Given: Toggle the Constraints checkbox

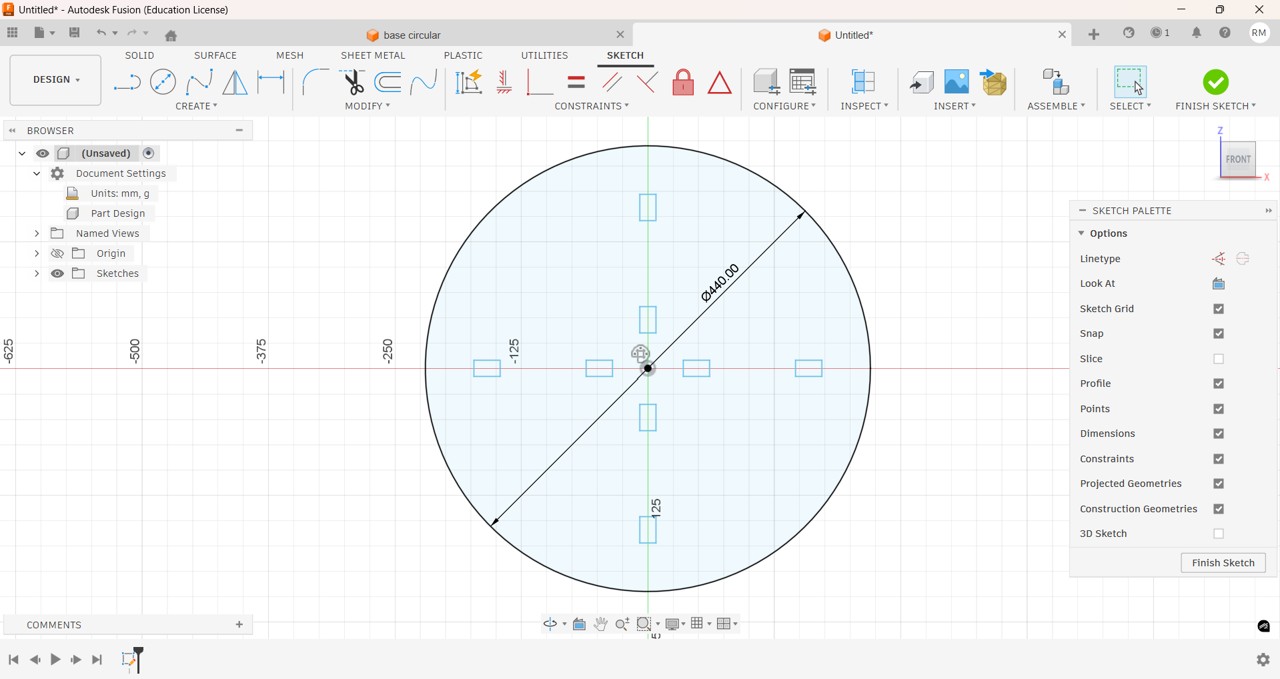Looking at the screenshot, I should click(1219, 459).
